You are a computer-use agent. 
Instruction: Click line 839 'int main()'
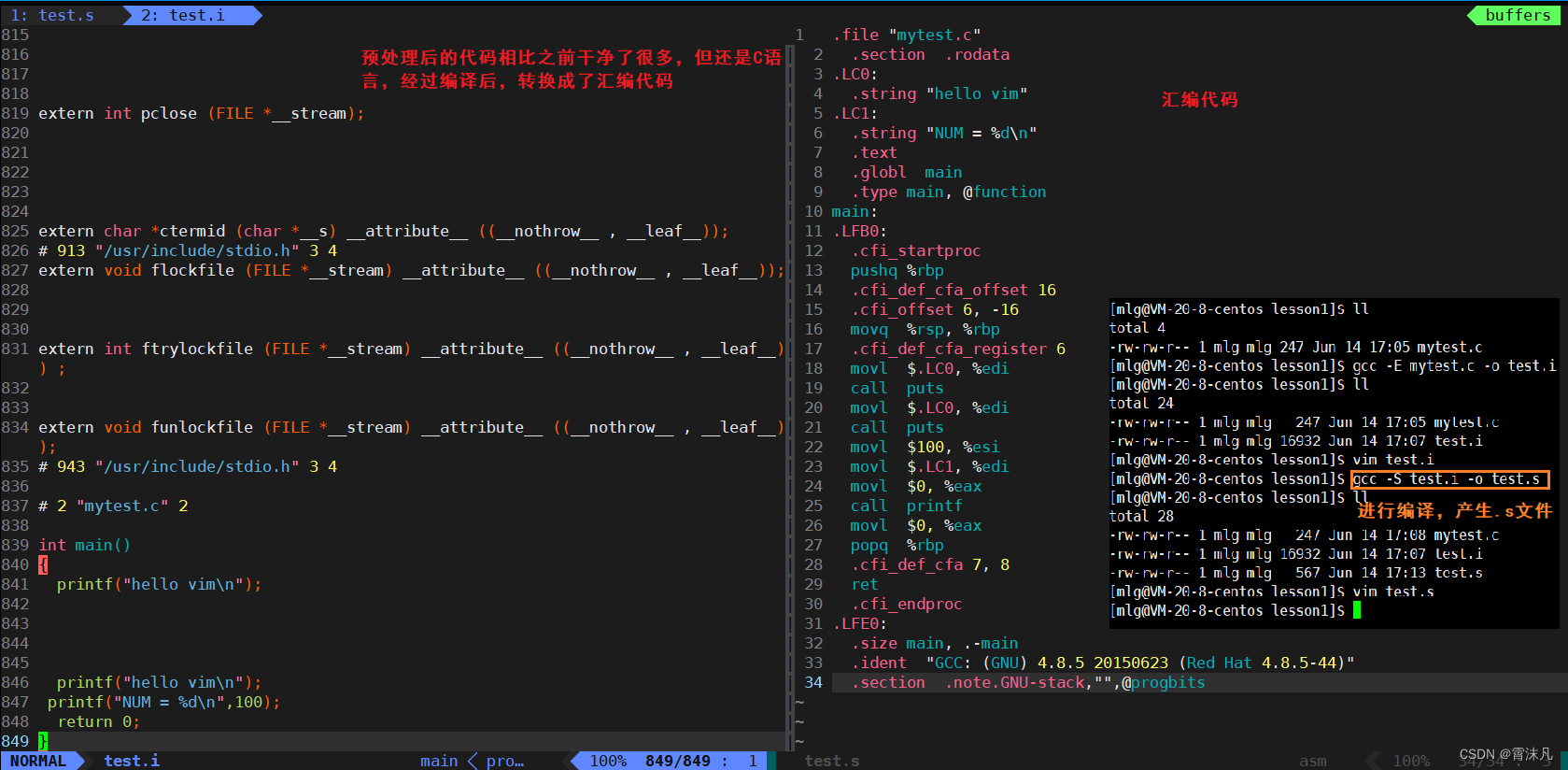84,545
